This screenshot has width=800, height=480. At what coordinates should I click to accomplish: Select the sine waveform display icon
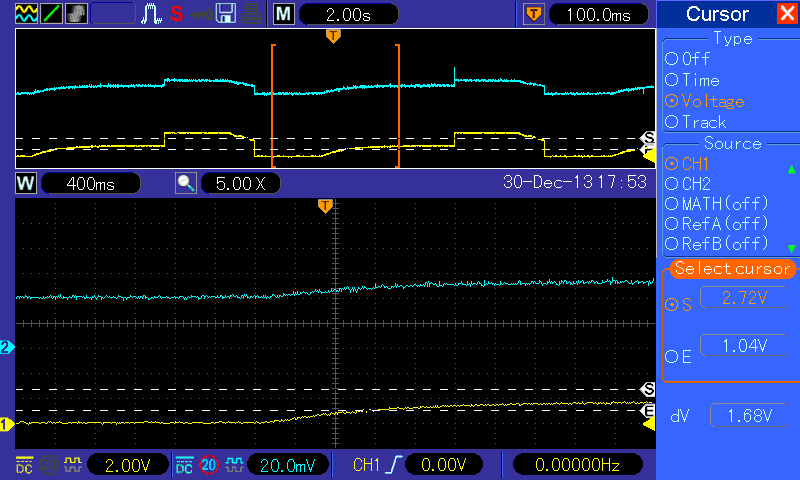click(x=26, y=14)
